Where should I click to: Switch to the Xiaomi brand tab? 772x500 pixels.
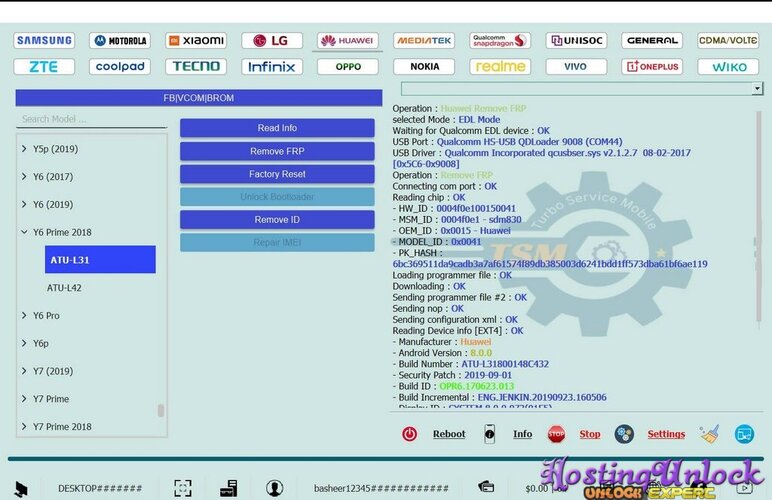195,41
